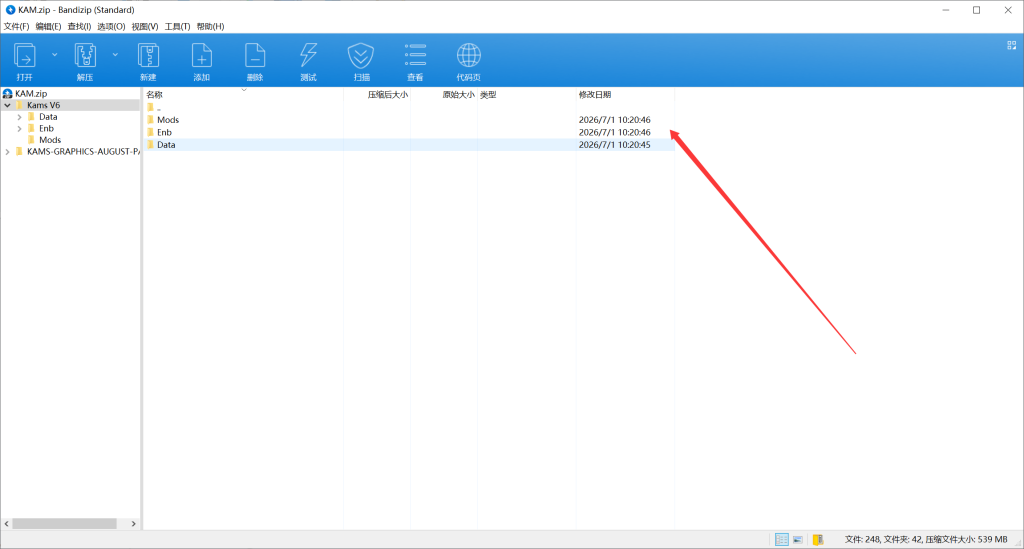This screenshot has width=1024, height=549.
Task: Minimize the Bandizip window
Action: pos(946,10)
